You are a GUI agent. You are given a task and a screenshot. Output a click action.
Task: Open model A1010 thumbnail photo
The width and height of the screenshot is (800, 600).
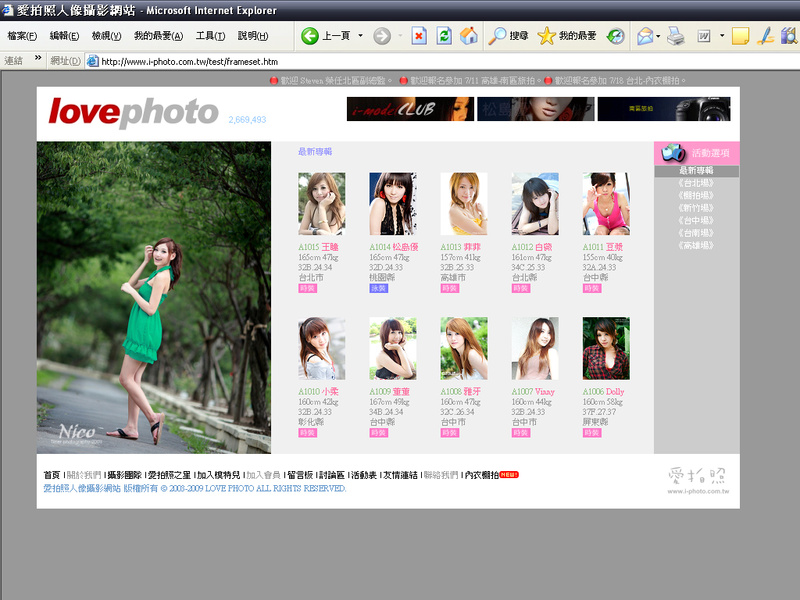click(x=321, y=348)
